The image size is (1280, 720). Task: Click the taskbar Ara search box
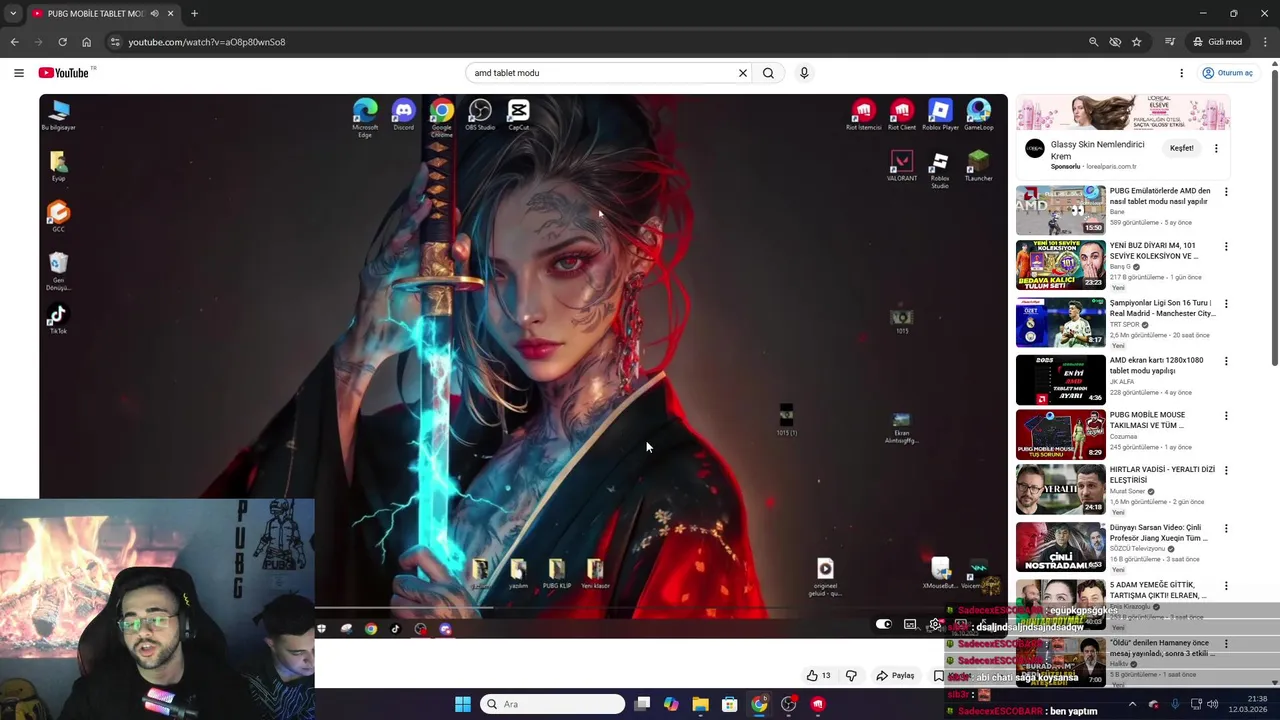(x=553, y=704)
